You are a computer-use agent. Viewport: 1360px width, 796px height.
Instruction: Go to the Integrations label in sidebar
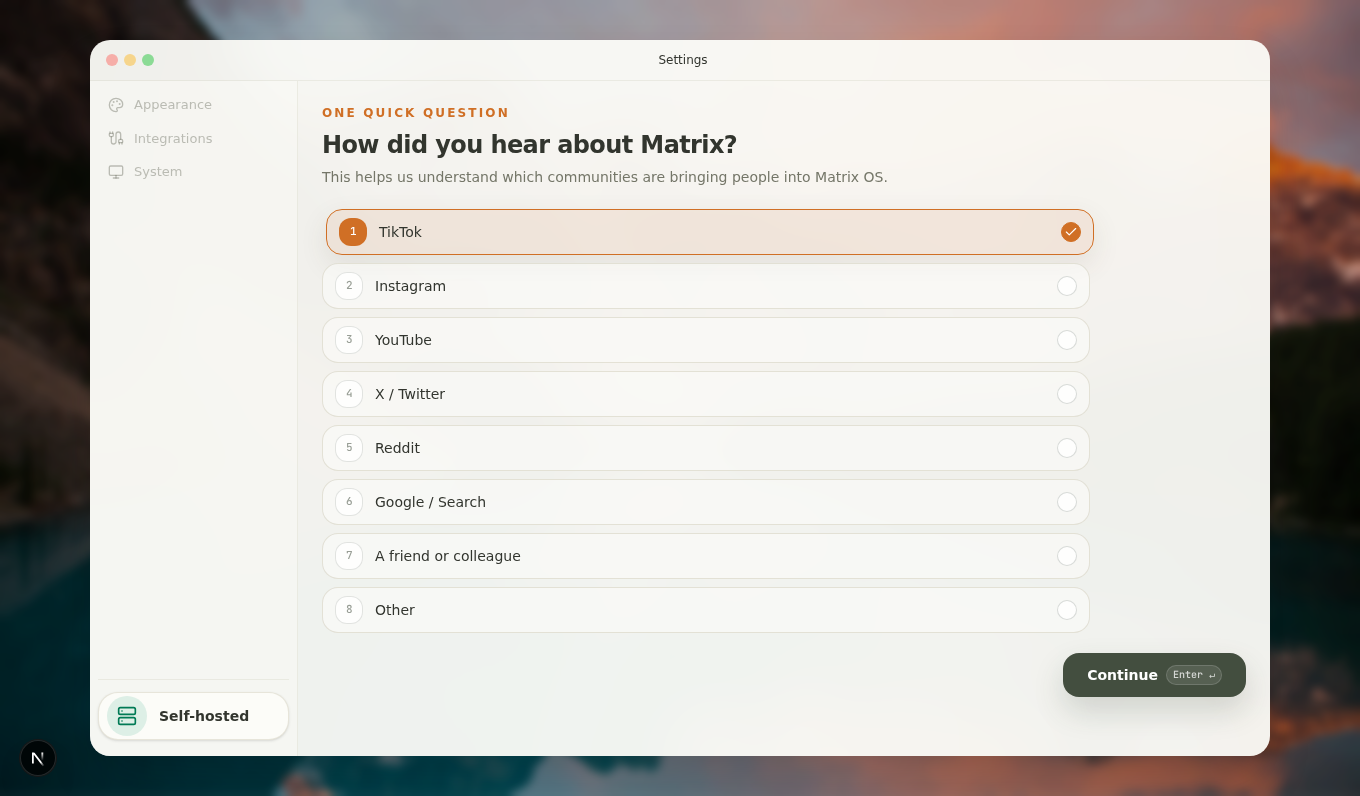click(x=173, y=139)
